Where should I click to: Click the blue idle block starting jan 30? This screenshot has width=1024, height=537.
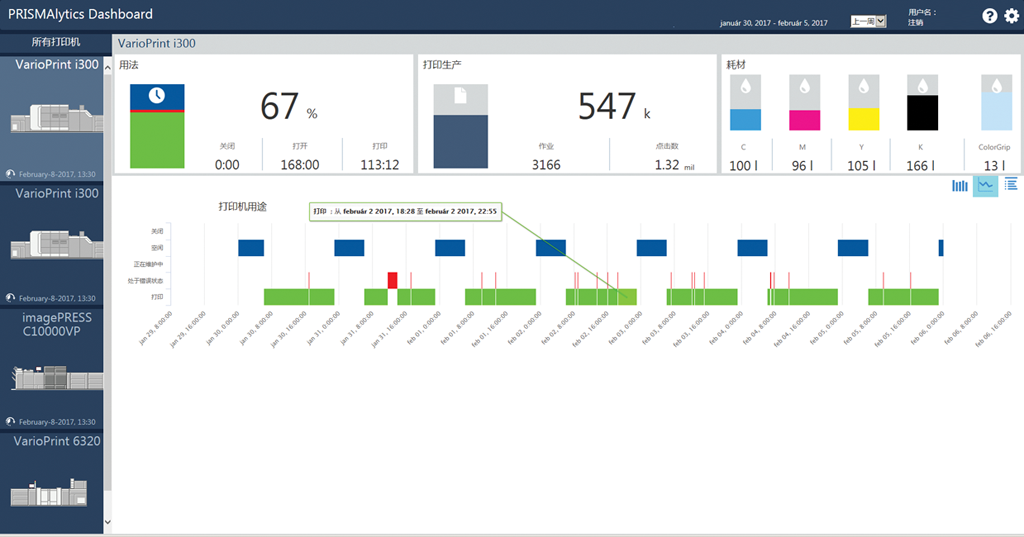pyautogui.click(x=251, y=248)
